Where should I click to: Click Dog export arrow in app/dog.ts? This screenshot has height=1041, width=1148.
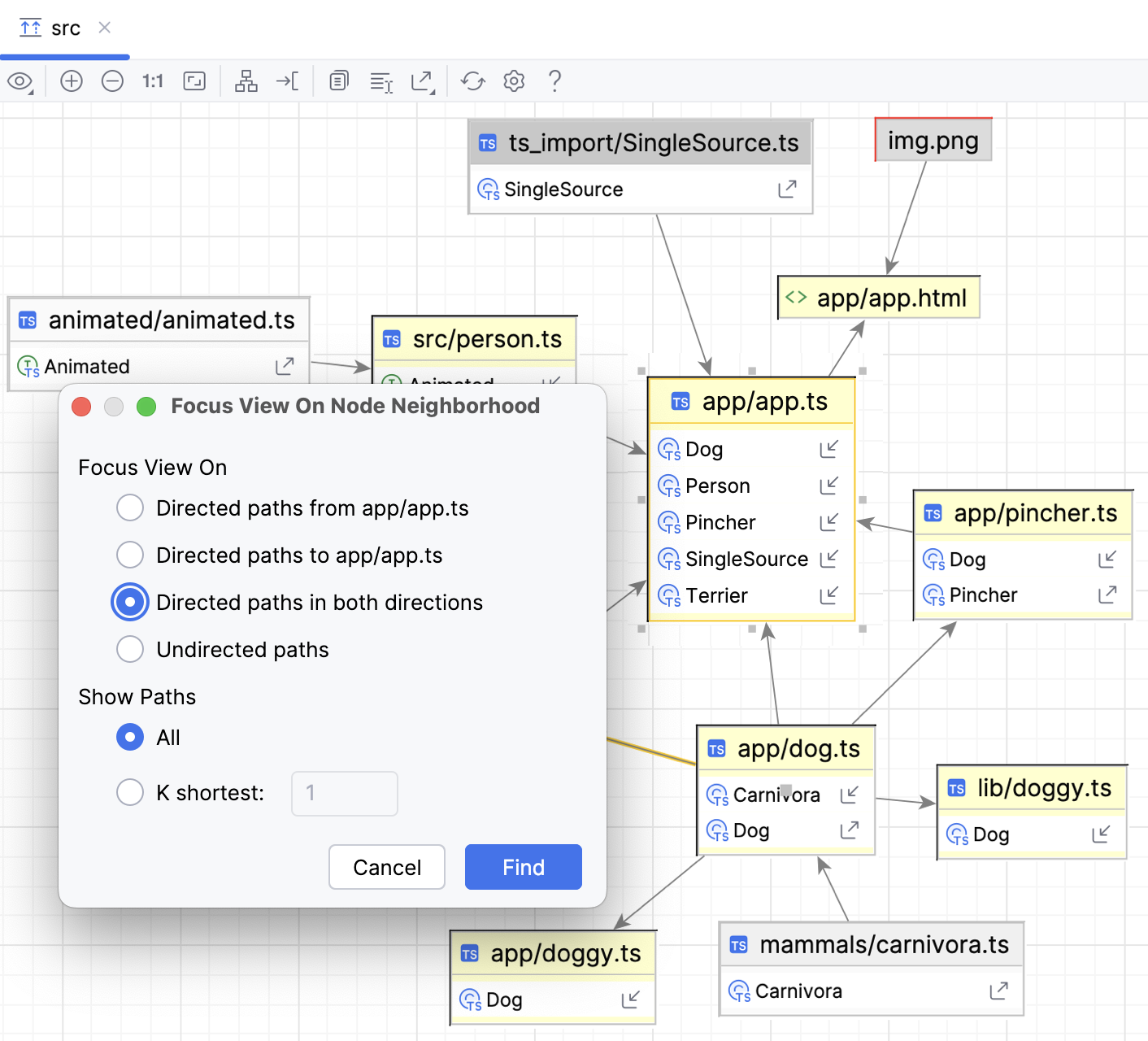pos(849,830)
